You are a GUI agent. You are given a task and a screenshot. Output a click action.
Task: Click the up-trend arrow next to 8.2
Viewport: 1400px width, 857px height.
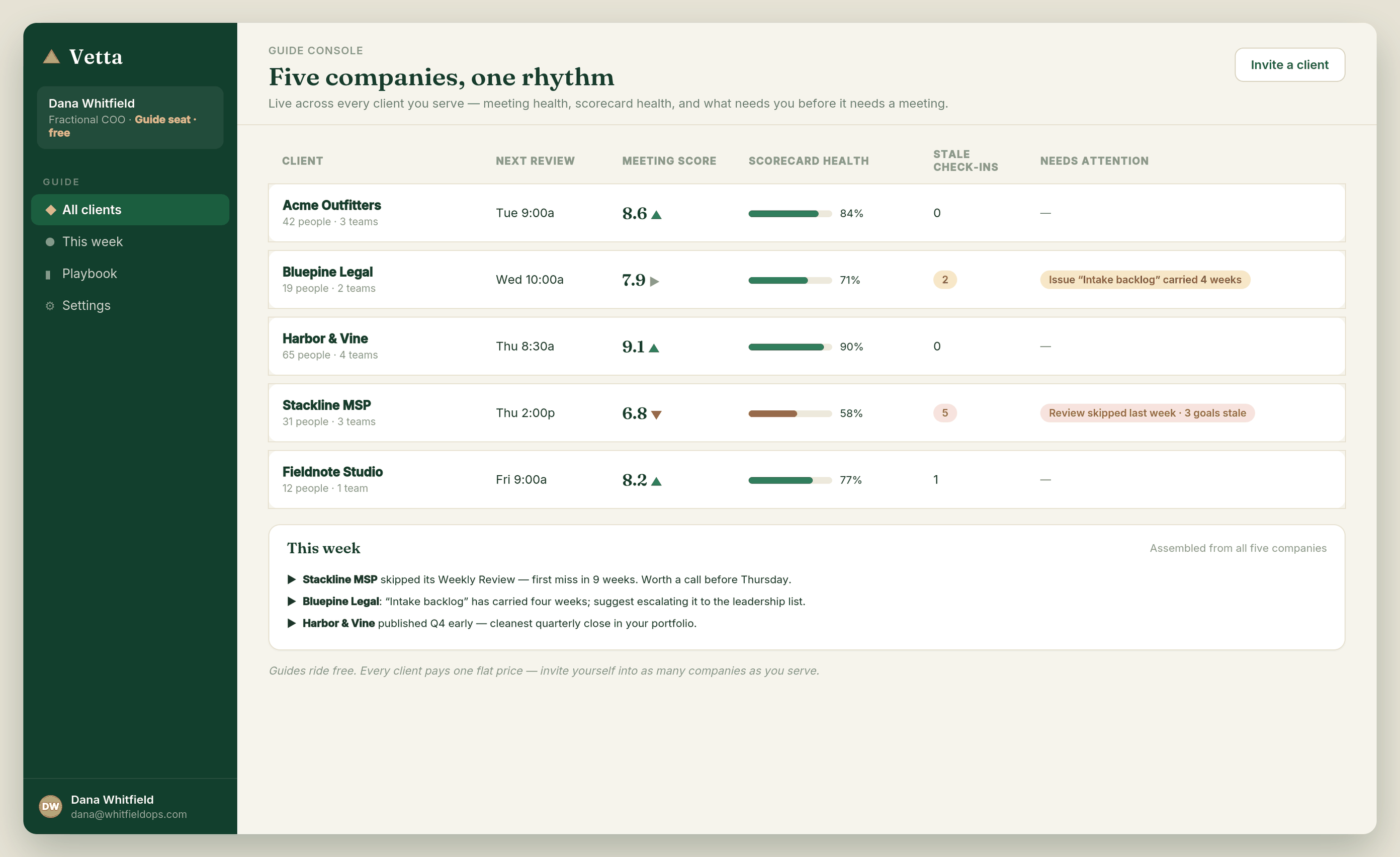tap(656, 481)
